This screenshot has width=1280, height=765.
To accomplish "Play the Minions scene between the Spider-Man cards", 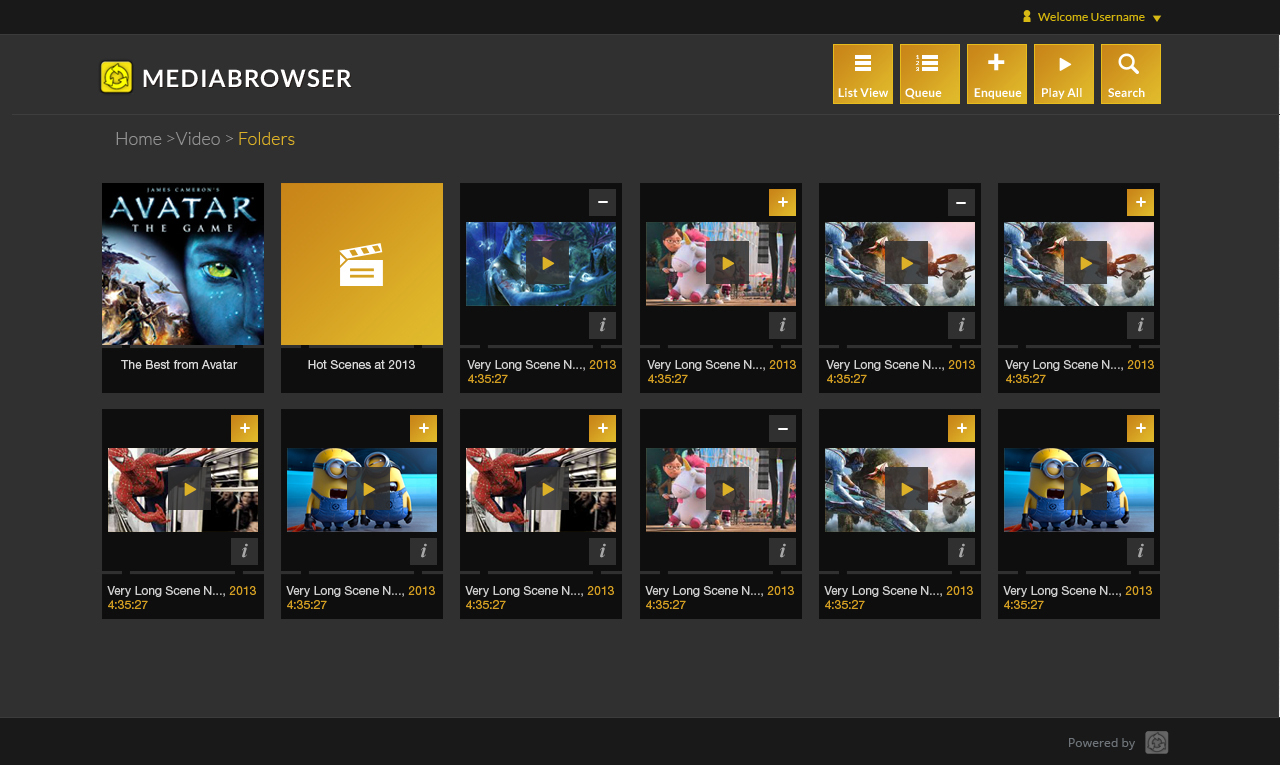I will 368,489.
